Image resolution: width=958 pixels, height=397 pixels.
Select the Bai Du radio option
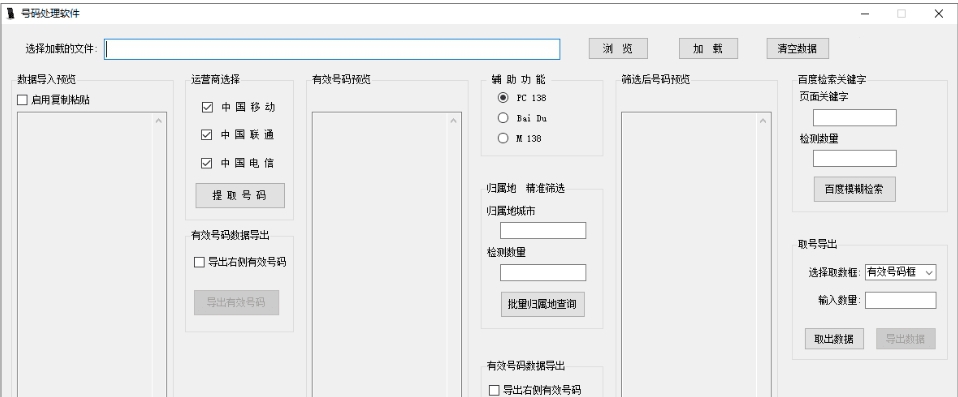503,118
